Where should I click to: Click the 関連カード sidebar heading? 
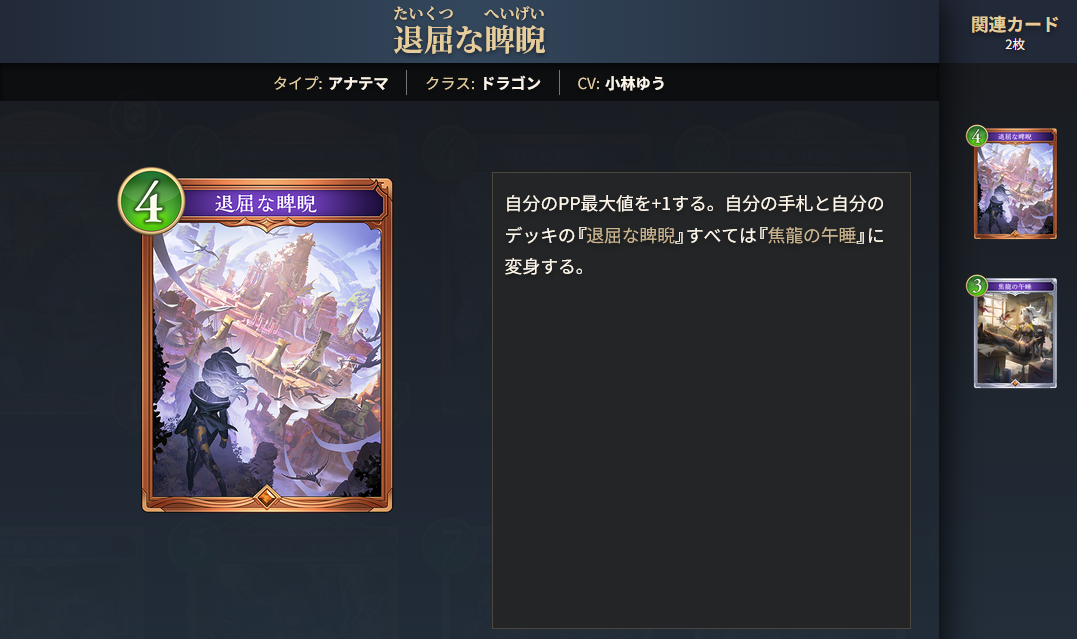pyautogui.click(x=1014, y=25)
